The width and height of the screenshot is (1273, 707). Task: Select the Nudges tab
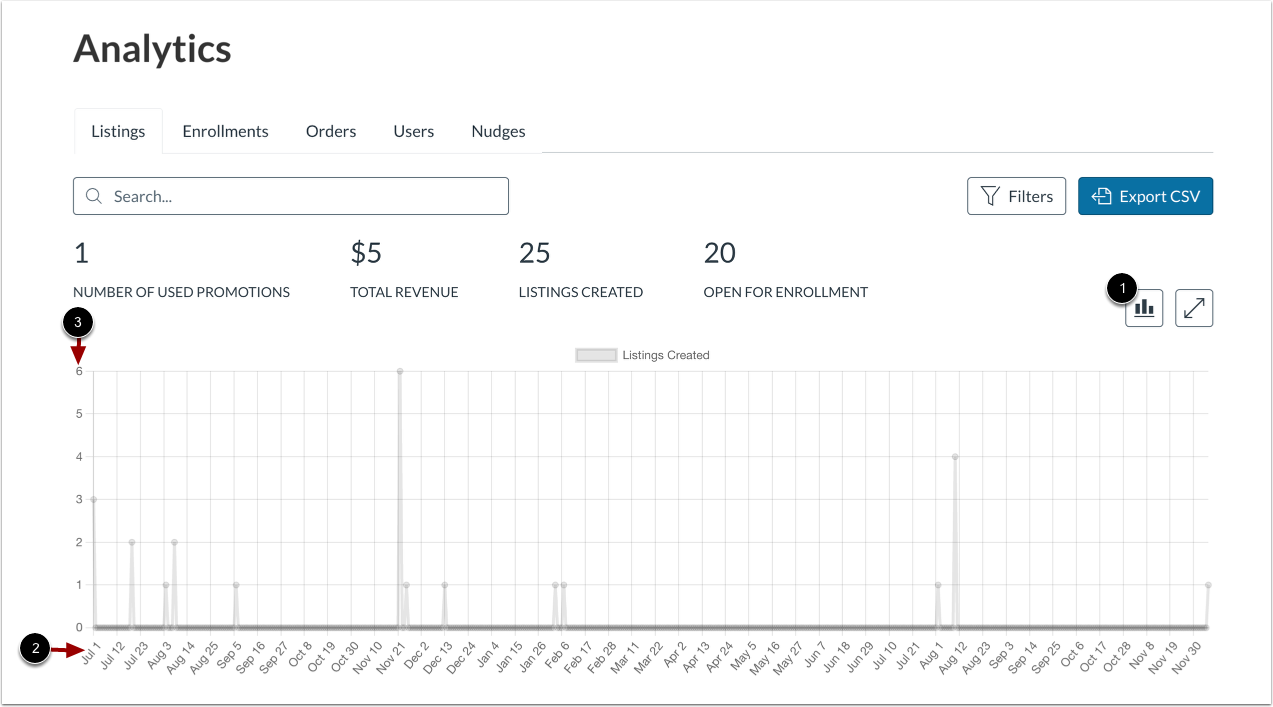click(x=498, y=131)
